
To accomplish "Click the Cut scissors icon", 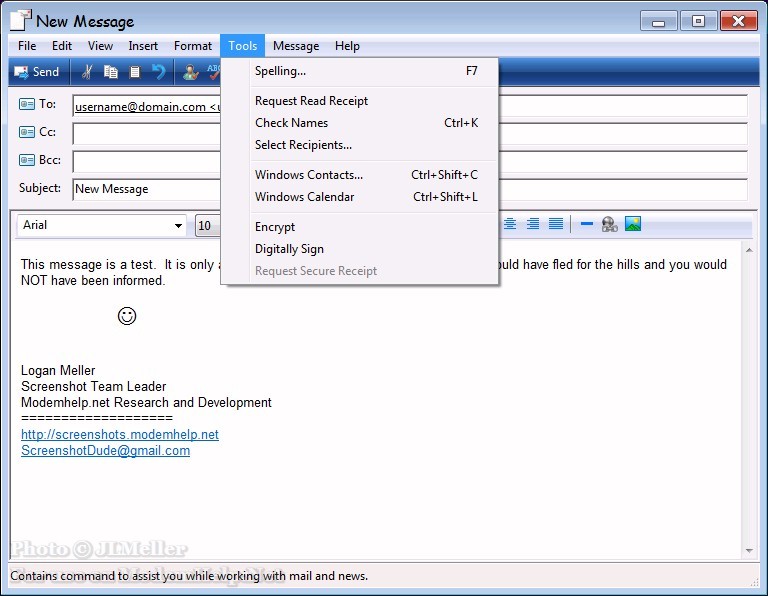I will coord(87,72).
